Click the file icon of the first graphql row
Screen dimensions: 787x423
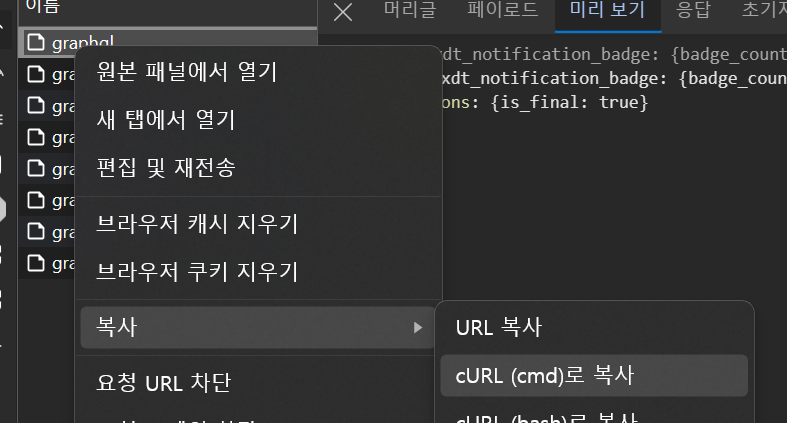point(36,43)
